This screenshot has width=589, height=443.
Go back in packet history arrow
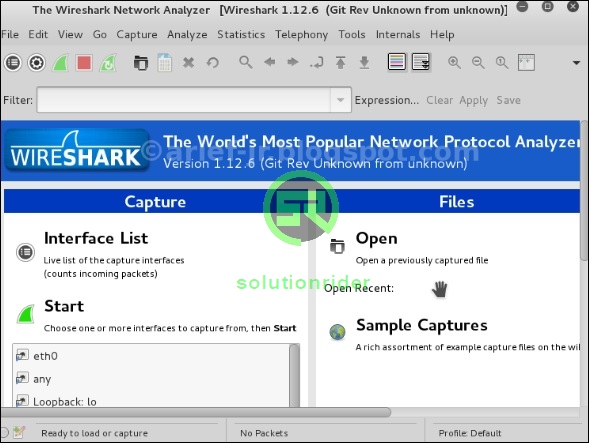tap(269, 62)
